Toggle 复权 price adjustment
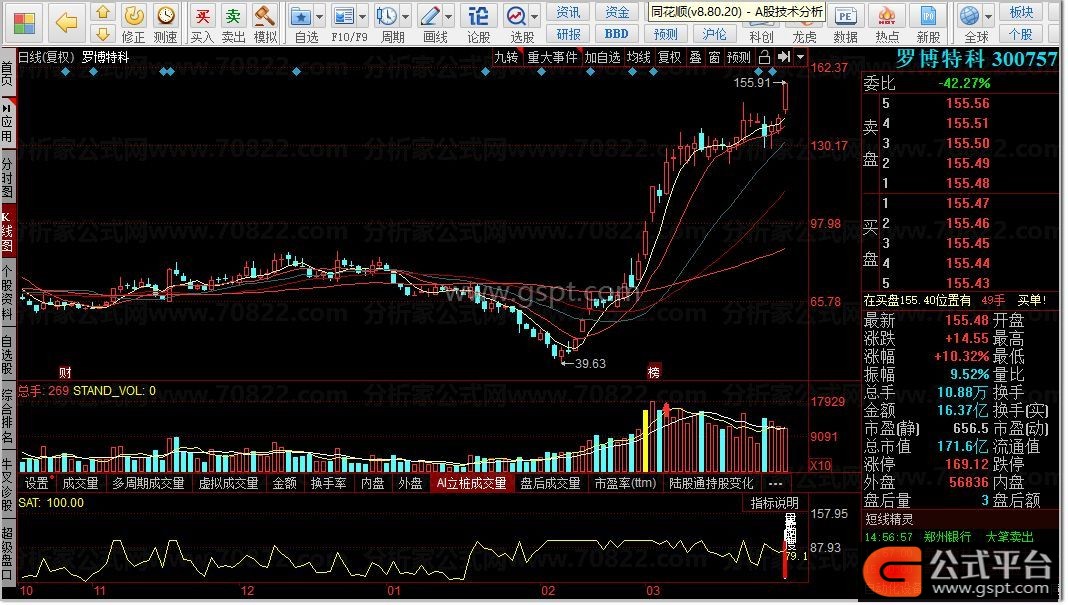Screen dimensions: 1068x605 [x=670, y=57]
